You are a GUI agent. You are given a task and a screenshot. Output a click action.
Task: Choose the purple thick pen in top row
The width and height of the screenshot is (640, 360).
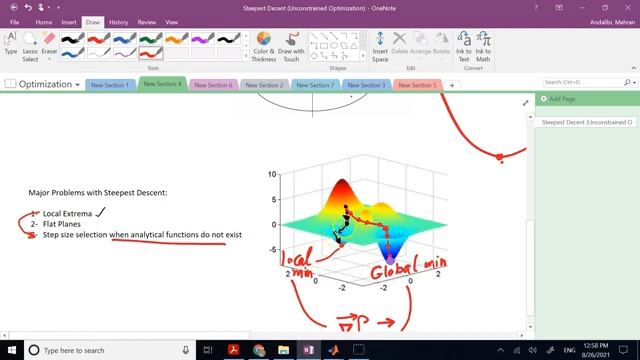pos(203,39)
